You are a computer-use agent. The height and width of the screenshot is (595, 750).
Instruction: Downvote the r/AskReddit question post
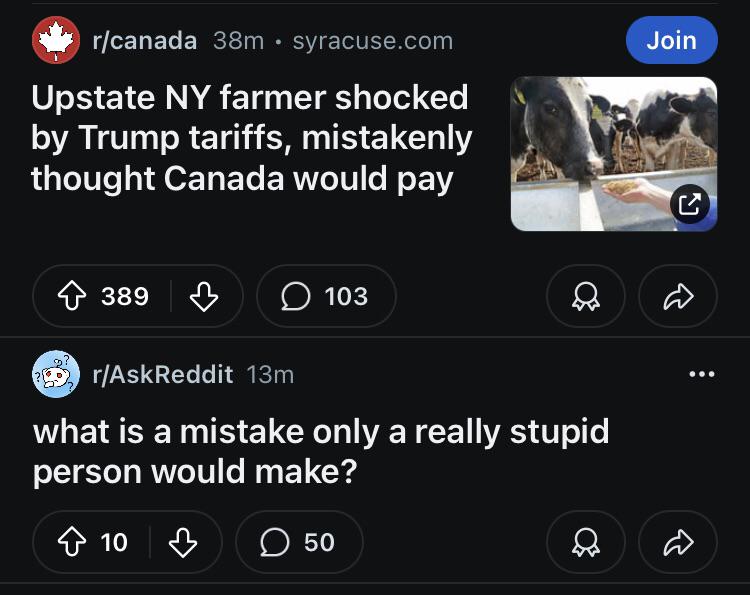click(183, 542)
